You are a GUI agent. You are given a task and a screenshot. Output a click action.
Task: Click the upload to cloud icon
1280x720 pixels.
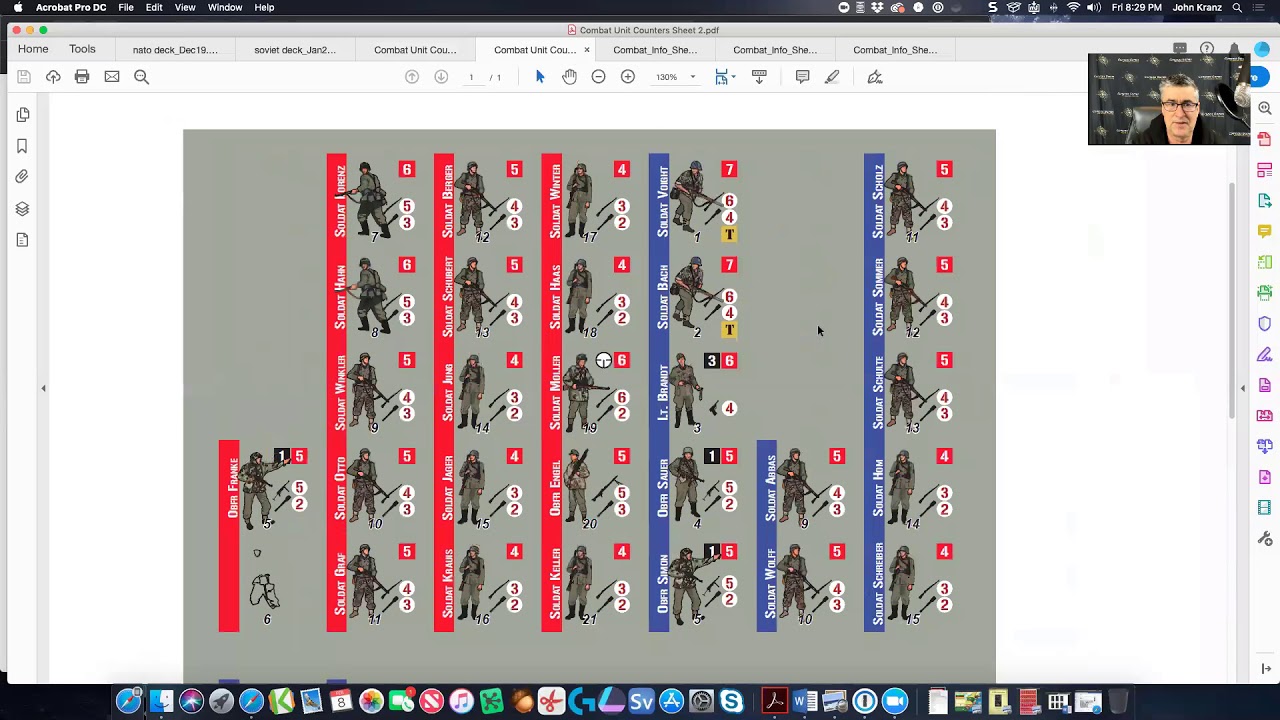click(x=53, y=77)
